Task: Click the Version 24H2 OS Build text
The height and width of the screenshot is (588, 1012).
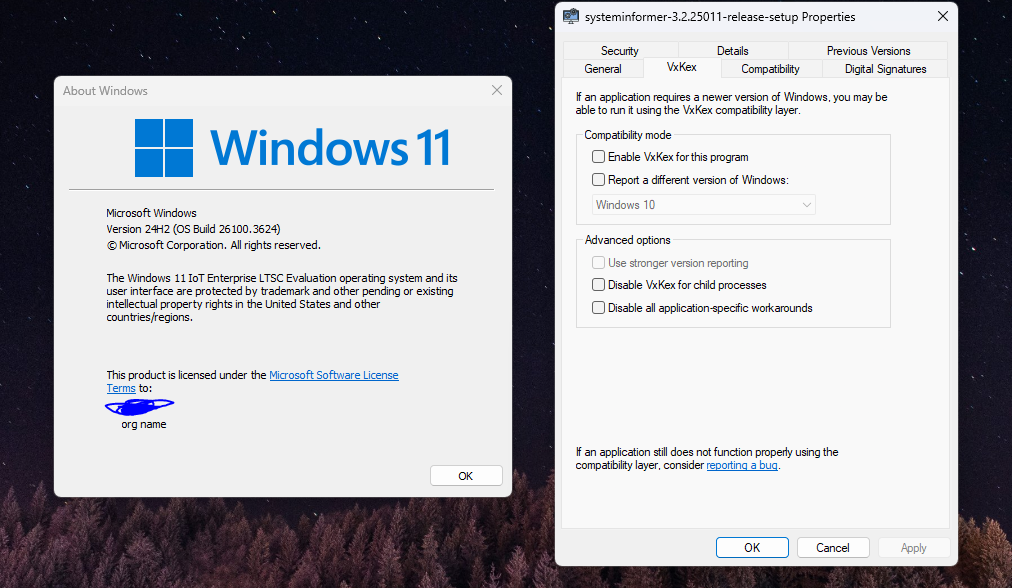Action: pyautogui.click(x=194, y=229)
